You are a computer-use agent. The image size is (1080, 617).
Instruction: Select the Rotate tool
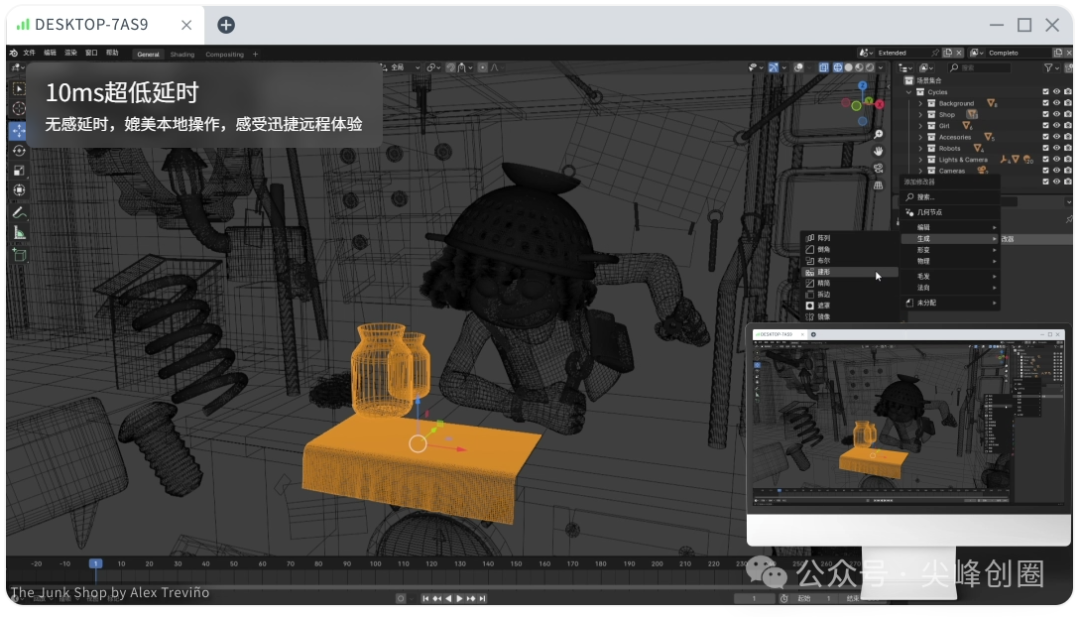19,150
